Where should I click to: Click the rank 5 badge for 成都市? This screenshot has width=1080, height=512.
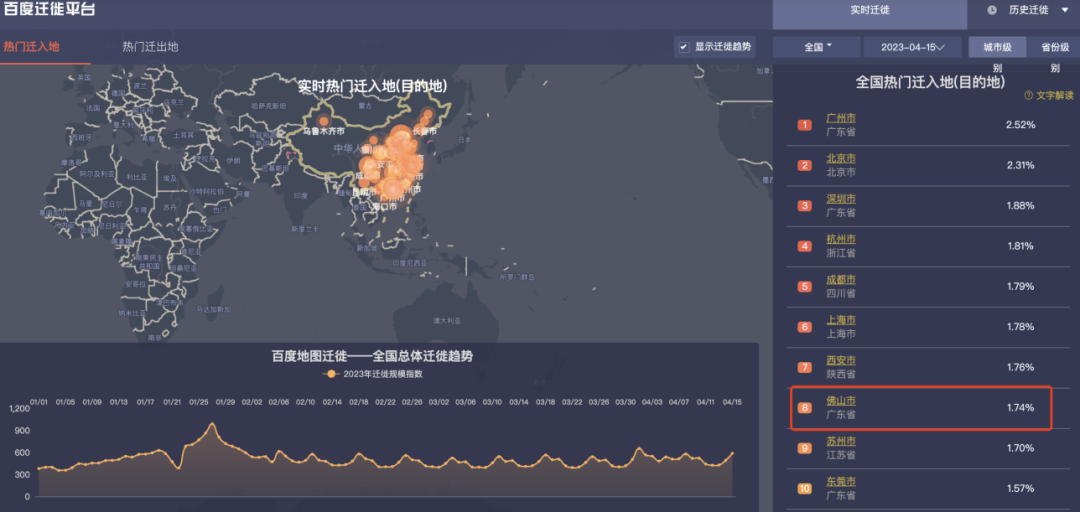coord(805,287)
